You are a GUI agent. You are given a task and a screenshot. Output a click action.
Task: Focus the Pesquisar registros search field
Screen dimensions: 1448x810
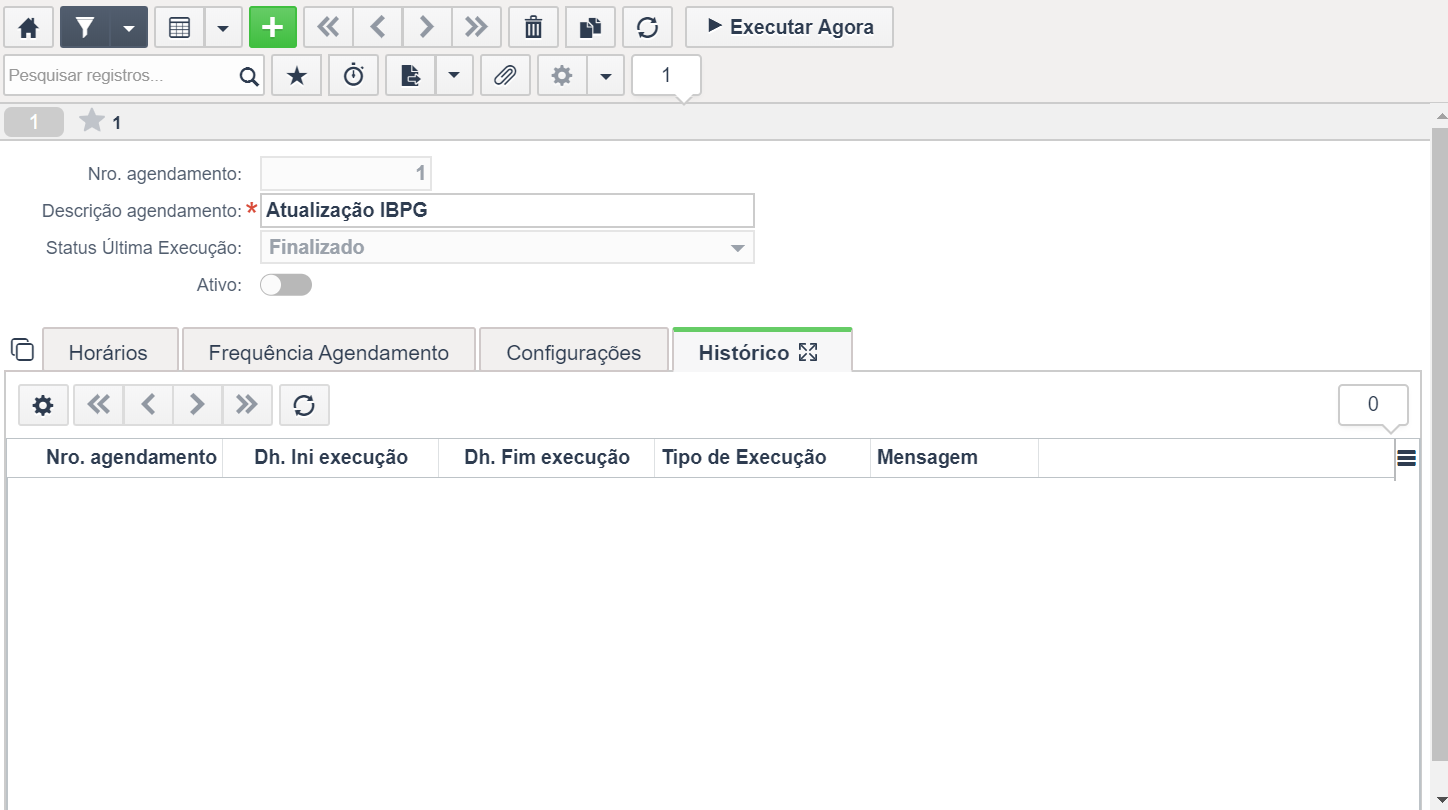[x=122, y=75]
